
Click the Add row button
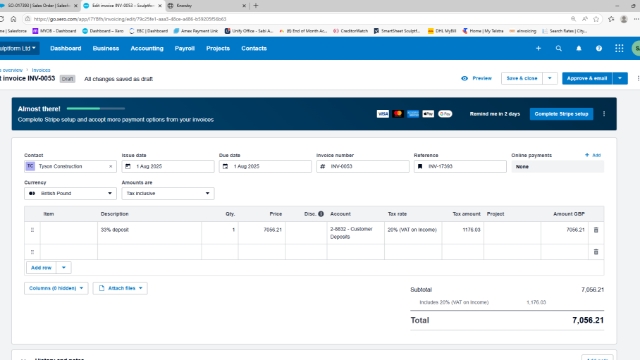pyautogui.click(x=41, y=268)
